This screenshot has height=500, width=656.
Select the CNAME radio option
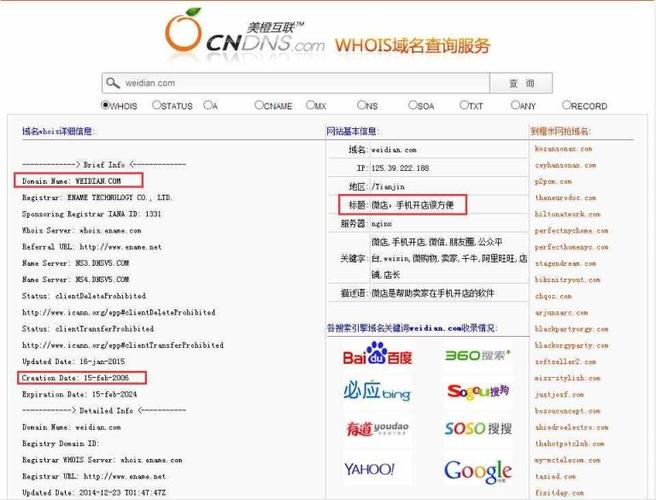259,105
